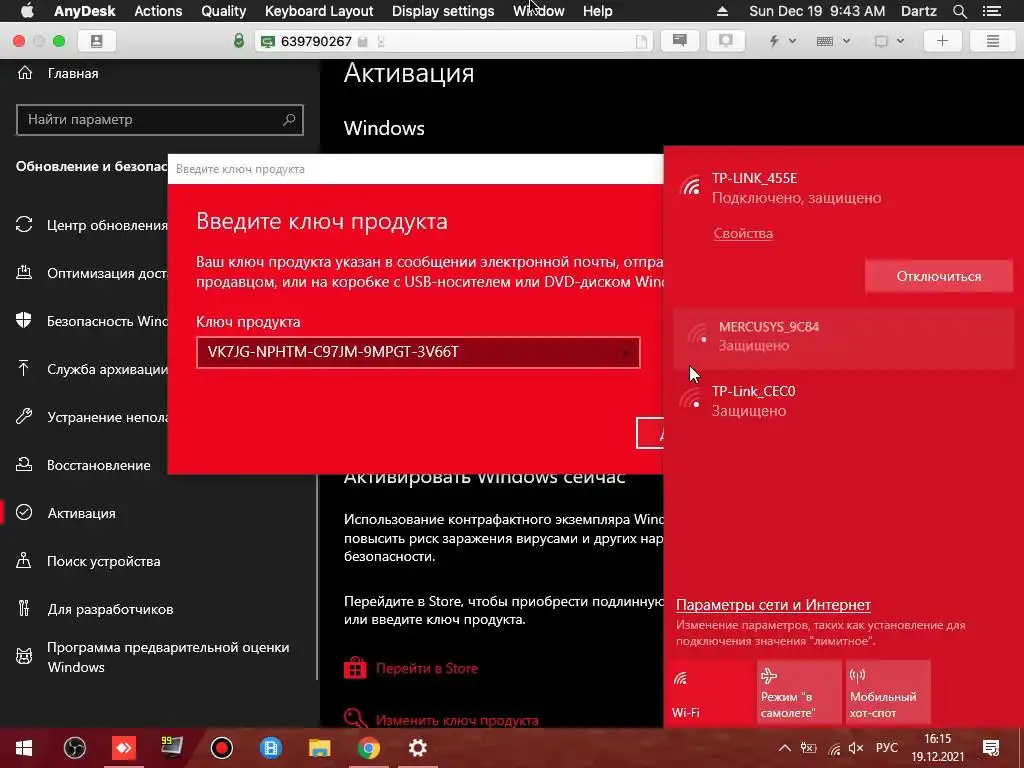Screen dimensions: 1024x768
Task: Select the TP-Link_CEC0 Wi-Fi network
Action: (x=844, y=400)
